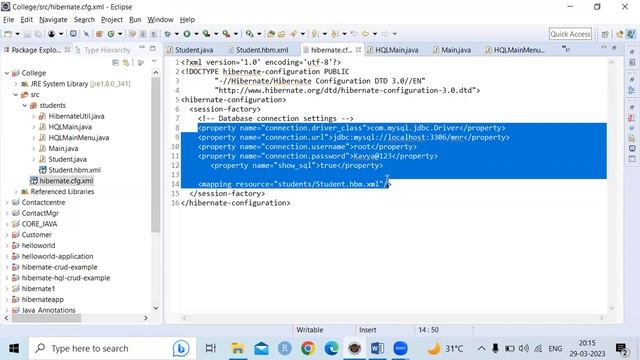This screenshot has height=360, width=640.
Task: Show hidden editor tabs list chevron
Action: pos(566,49)
